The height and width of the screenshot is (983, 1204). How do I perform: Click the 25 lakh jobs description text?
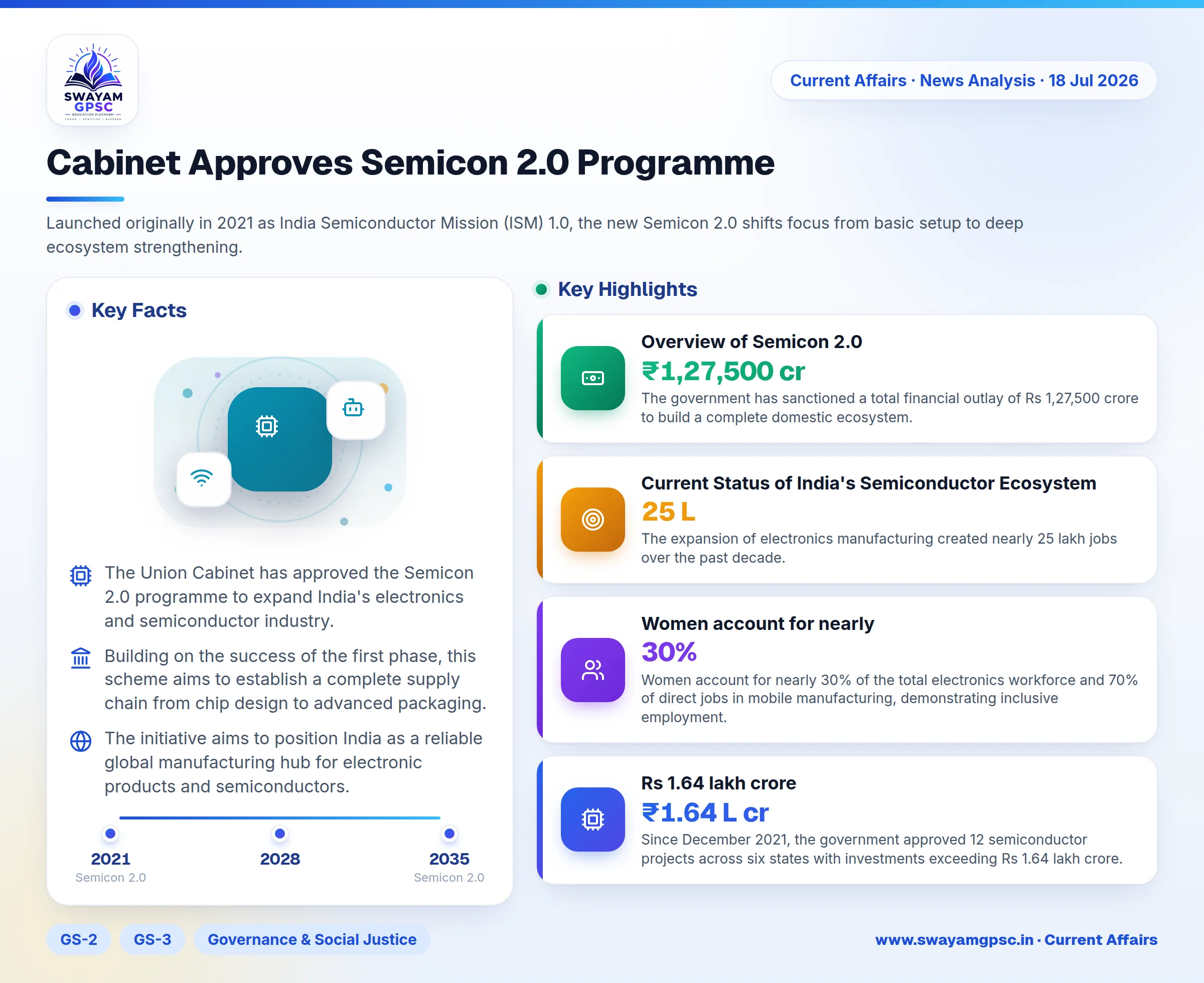coord(879,548)
